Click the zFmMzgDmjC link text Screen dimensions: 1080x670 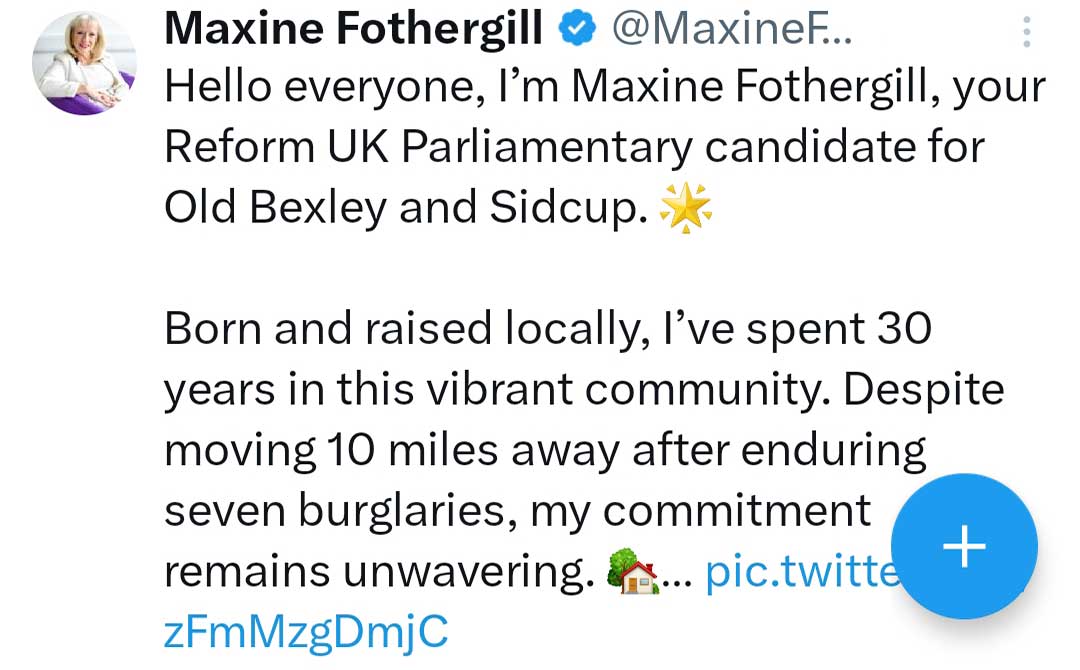point(305,631)
